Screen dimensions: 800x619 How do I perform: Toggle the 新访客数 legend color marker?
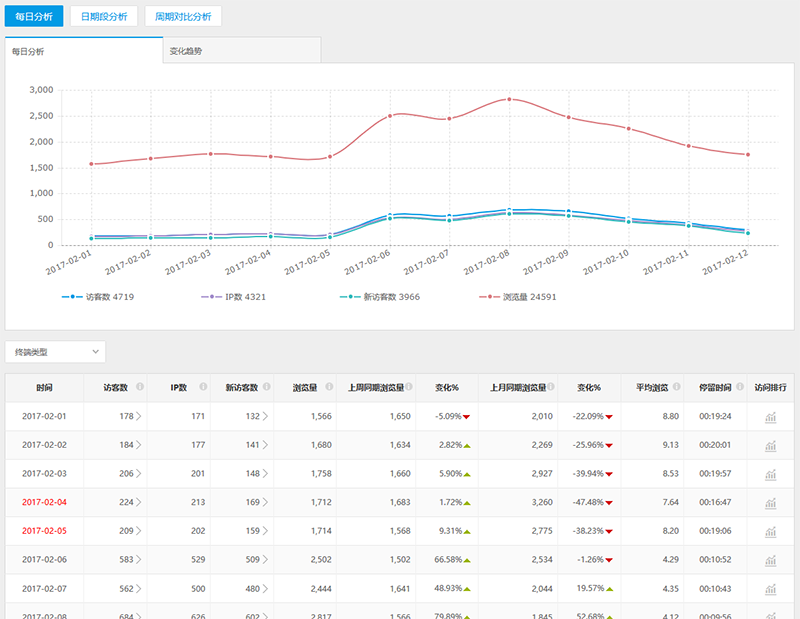(349, 297)
